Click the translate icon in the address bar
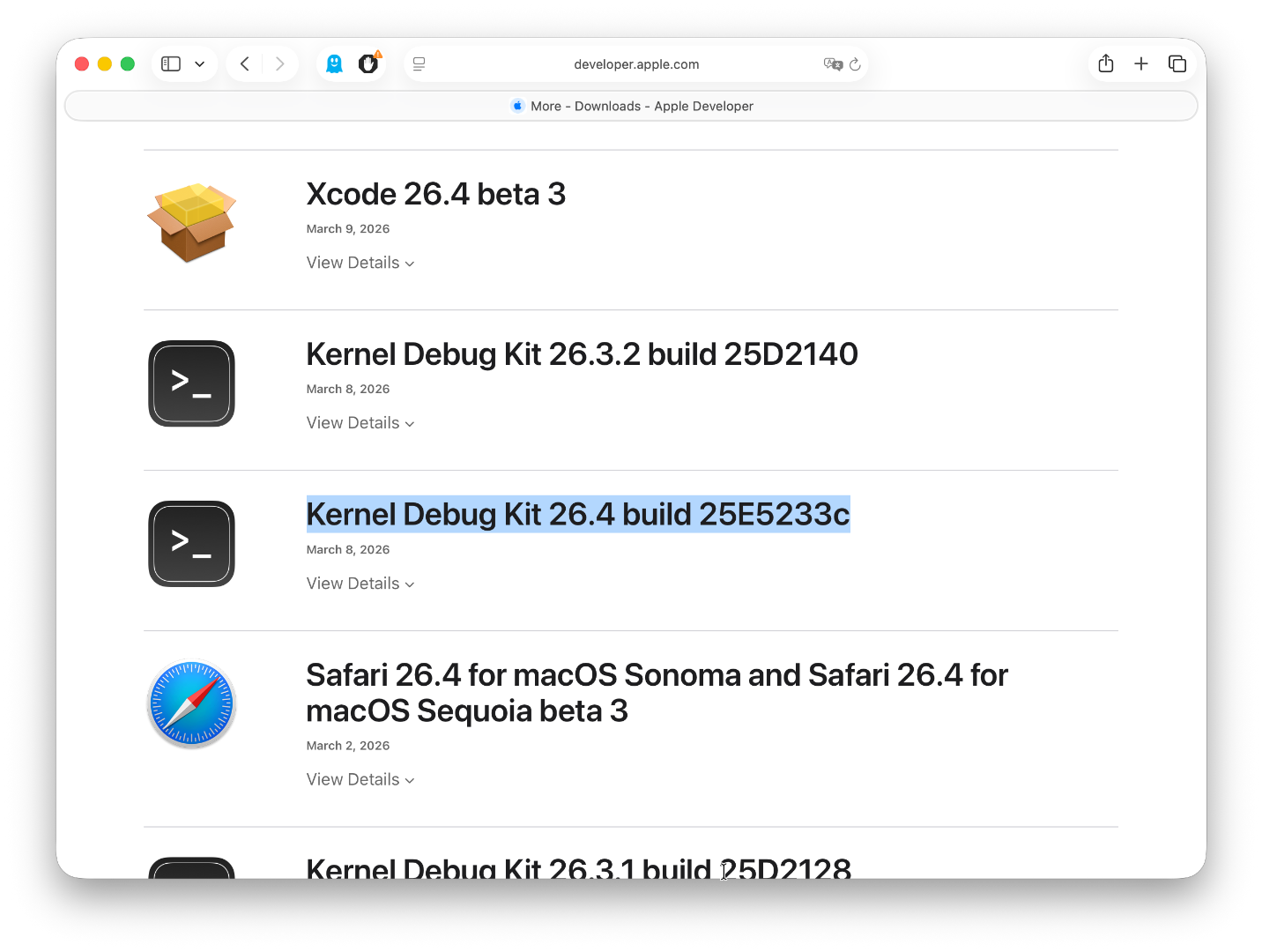Image resolution: width=1262 pixels, height=952 pixels. (x=833, y=64)
